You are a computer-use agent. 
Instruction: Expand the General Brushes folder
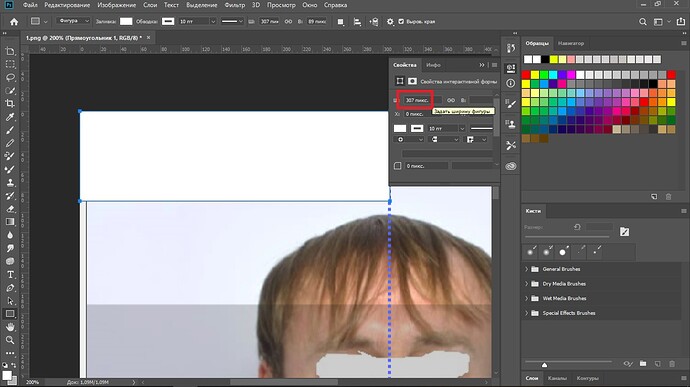(527, 269)
